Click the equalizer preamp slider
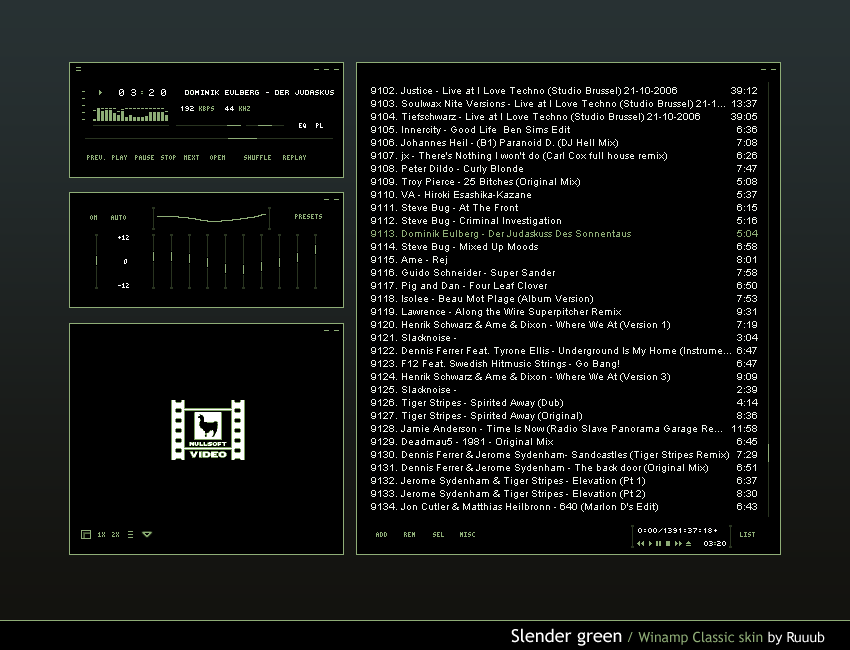Viewport: 850px width, 650px height. coord(96,261)
